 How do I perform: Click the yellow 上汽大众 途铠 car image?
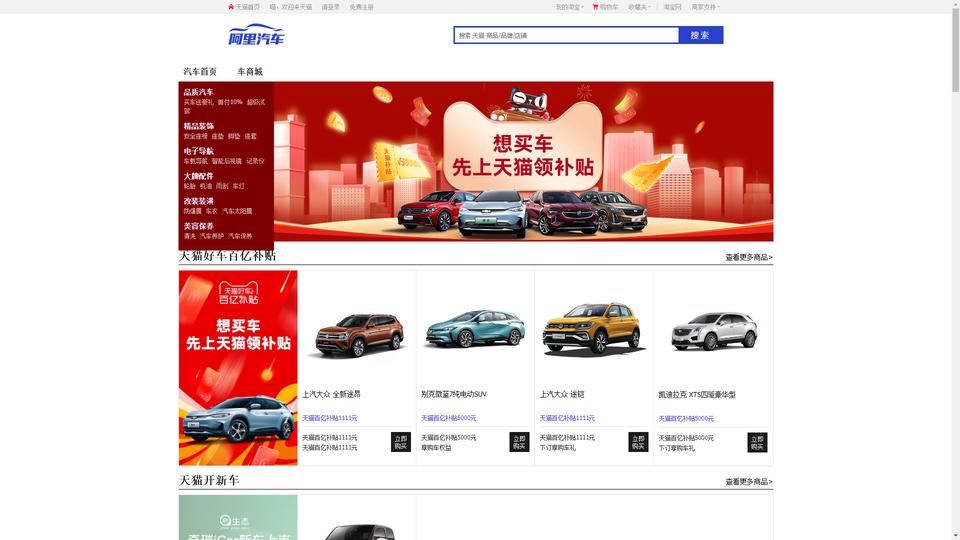coord(593,329)
